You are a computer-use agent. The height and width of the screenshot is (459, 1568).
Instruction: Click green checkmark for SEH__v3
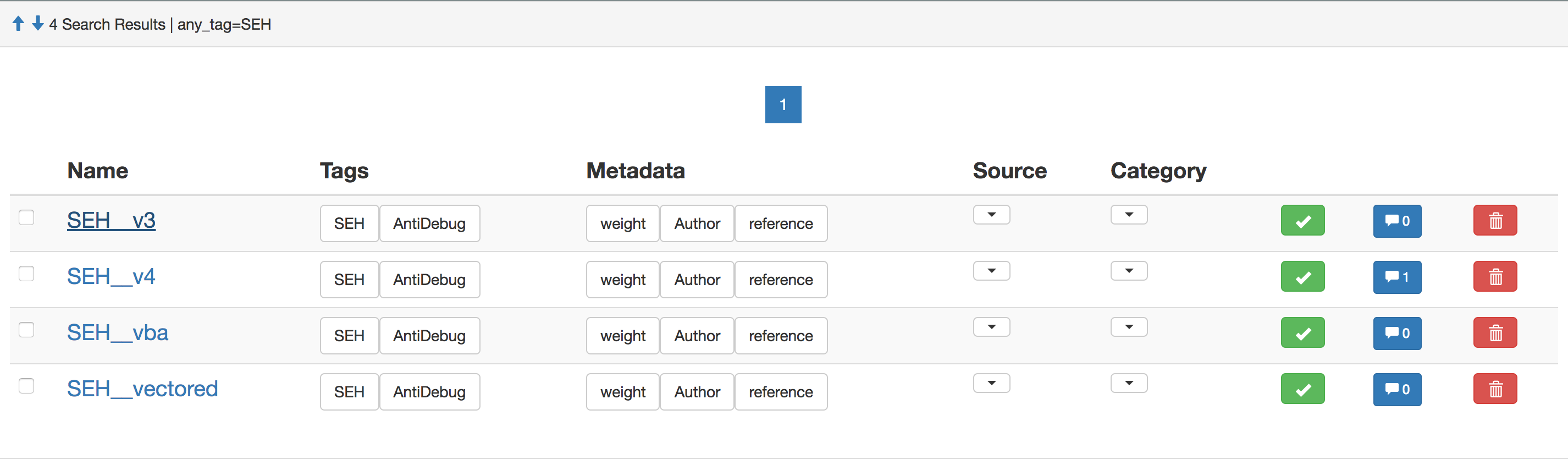pos(1302,221)
